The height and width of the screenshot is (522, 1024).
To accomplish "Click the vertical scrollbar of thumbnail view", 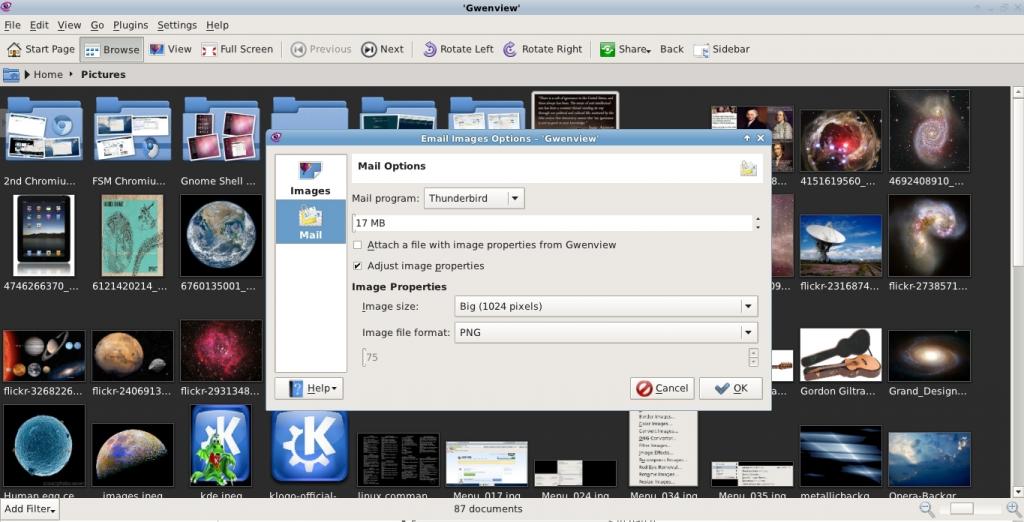I will point(1017,291).
